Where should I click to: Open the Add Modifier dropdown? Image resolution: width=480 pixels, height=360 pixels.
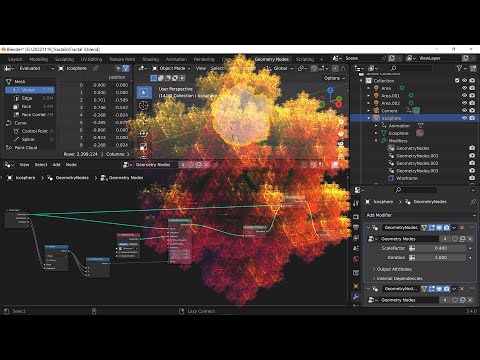[421, 215]
